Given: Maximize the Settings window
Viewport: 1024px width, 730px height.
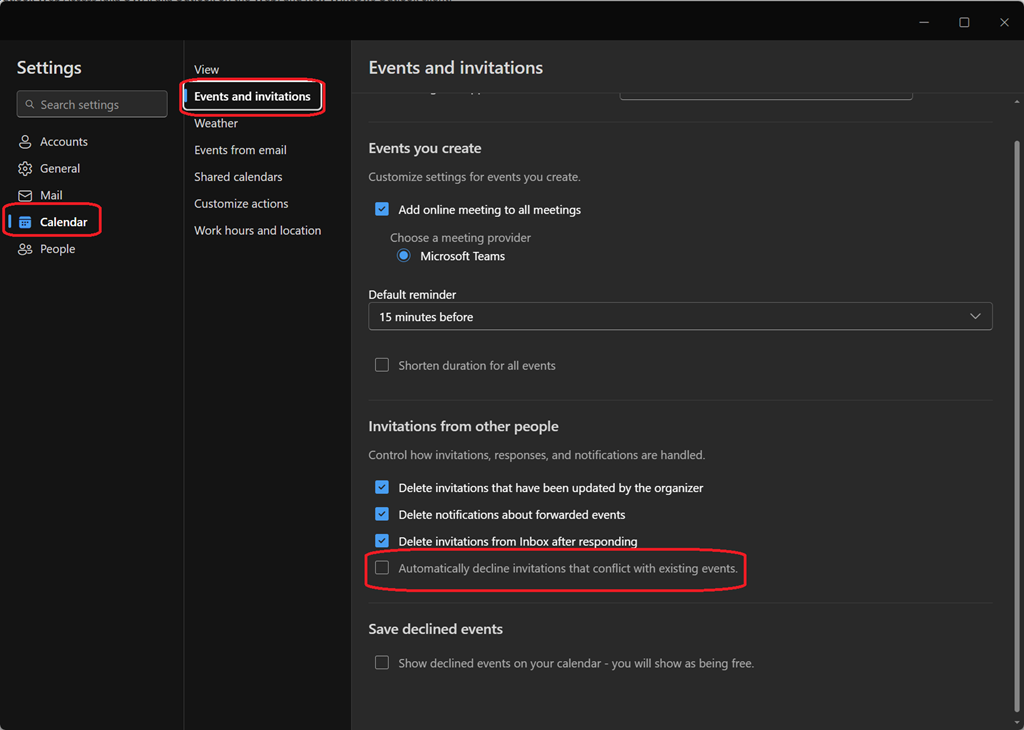Looking at the screenshot, I should 964,22.
